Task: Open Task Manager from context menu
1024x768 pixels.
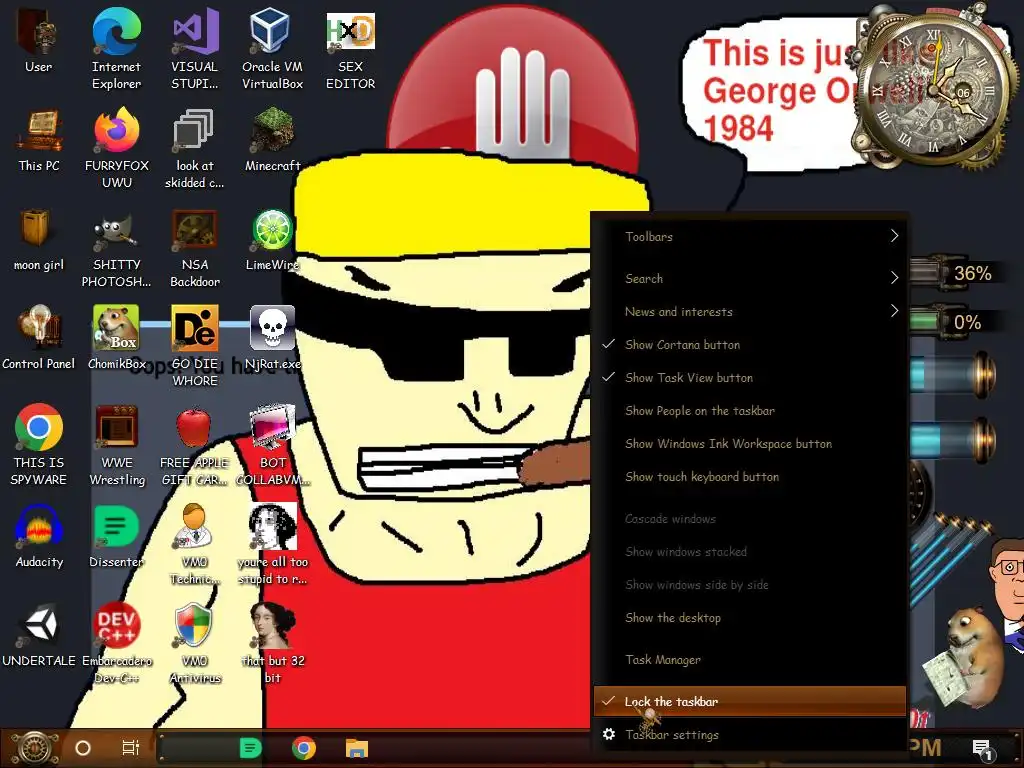Action: tap(750, 660)
